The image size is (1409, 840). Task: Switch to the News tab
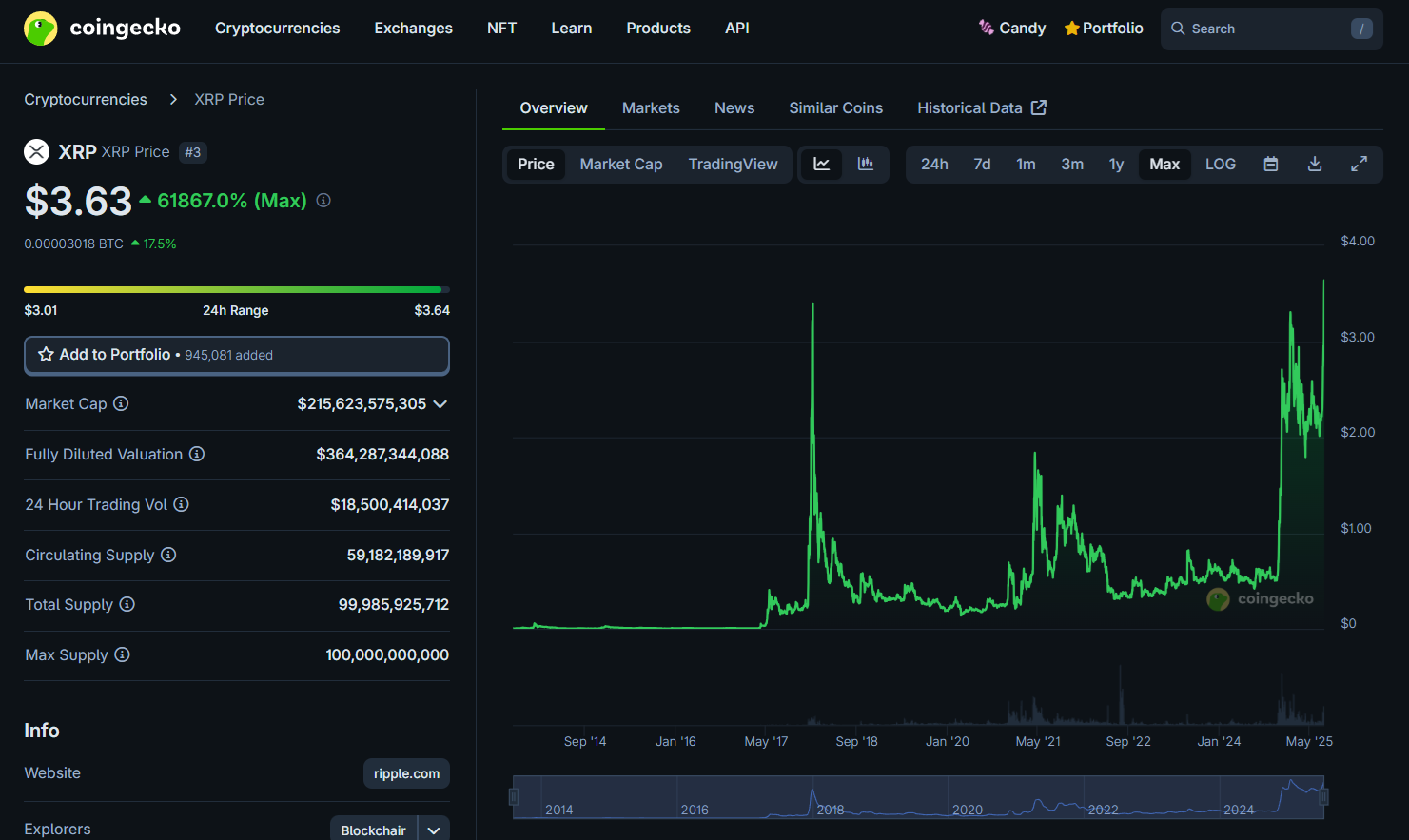[x=734, y=107]
